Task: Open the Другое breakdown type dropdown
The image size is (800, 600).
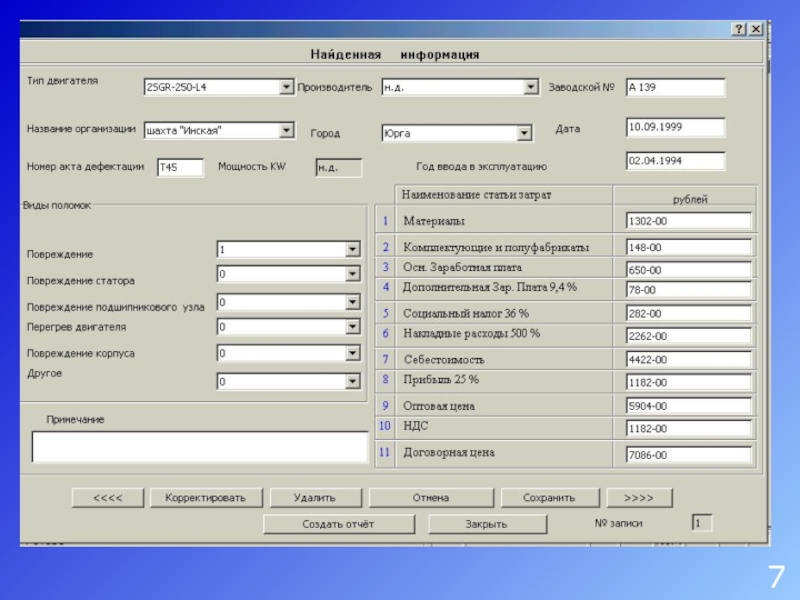Action: tap(352, 381)
